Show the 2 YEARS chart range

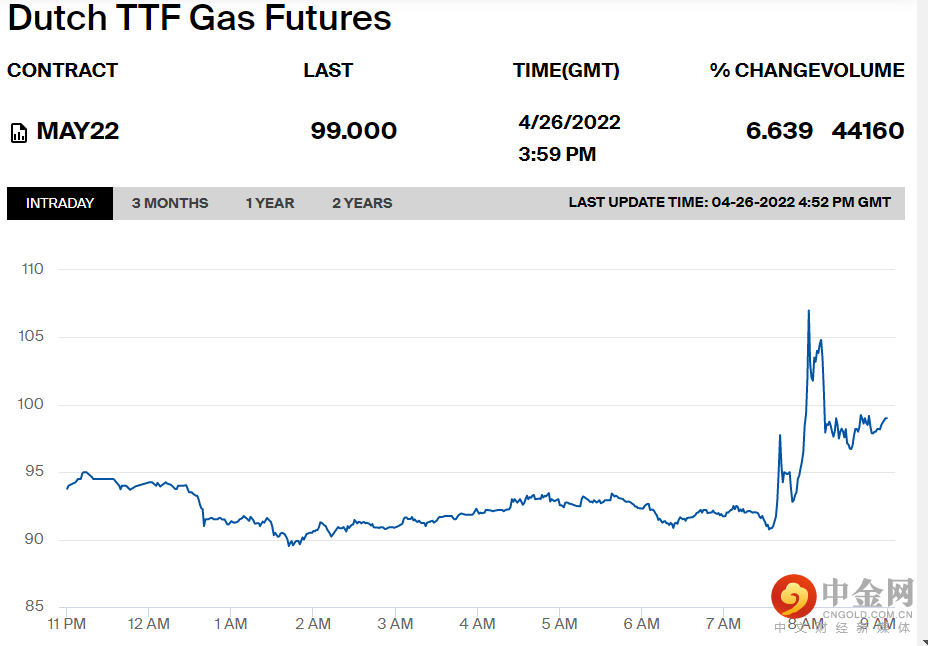point(362,203)
